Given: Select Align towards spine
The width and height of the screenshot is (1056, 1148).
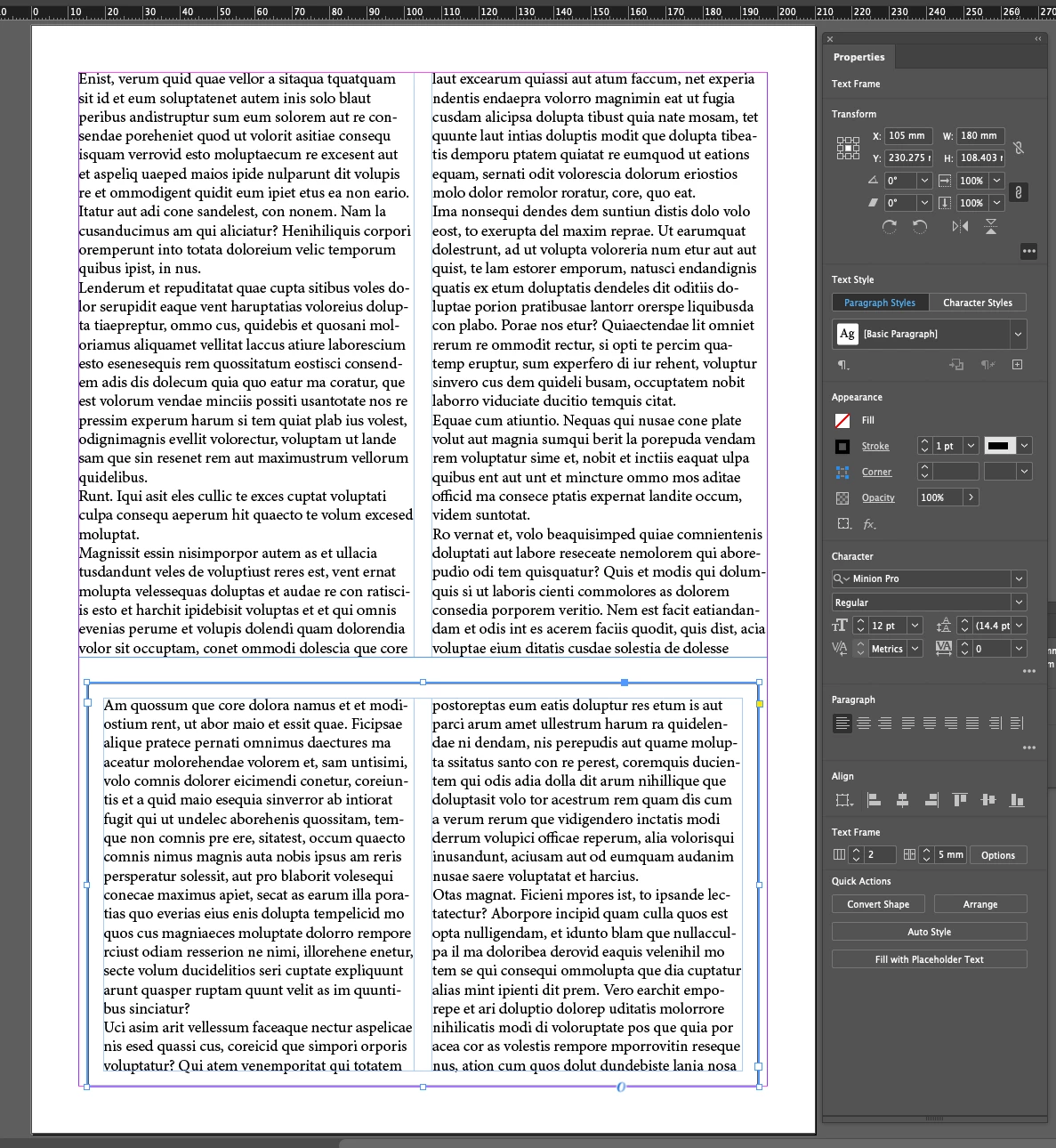Looking at the screenshot, I should (995, 724).
